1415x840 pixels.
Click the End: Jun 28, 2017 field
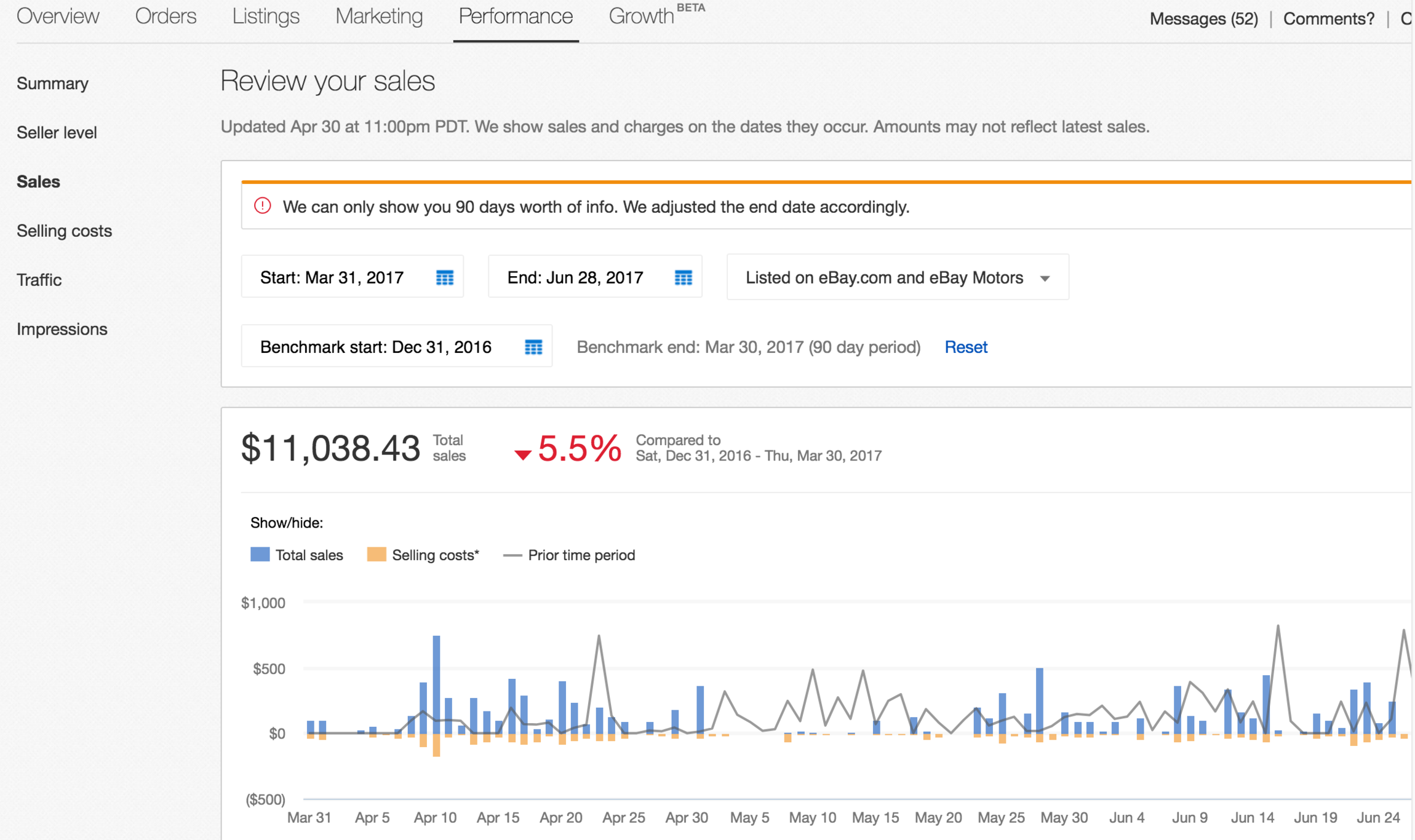575,277
